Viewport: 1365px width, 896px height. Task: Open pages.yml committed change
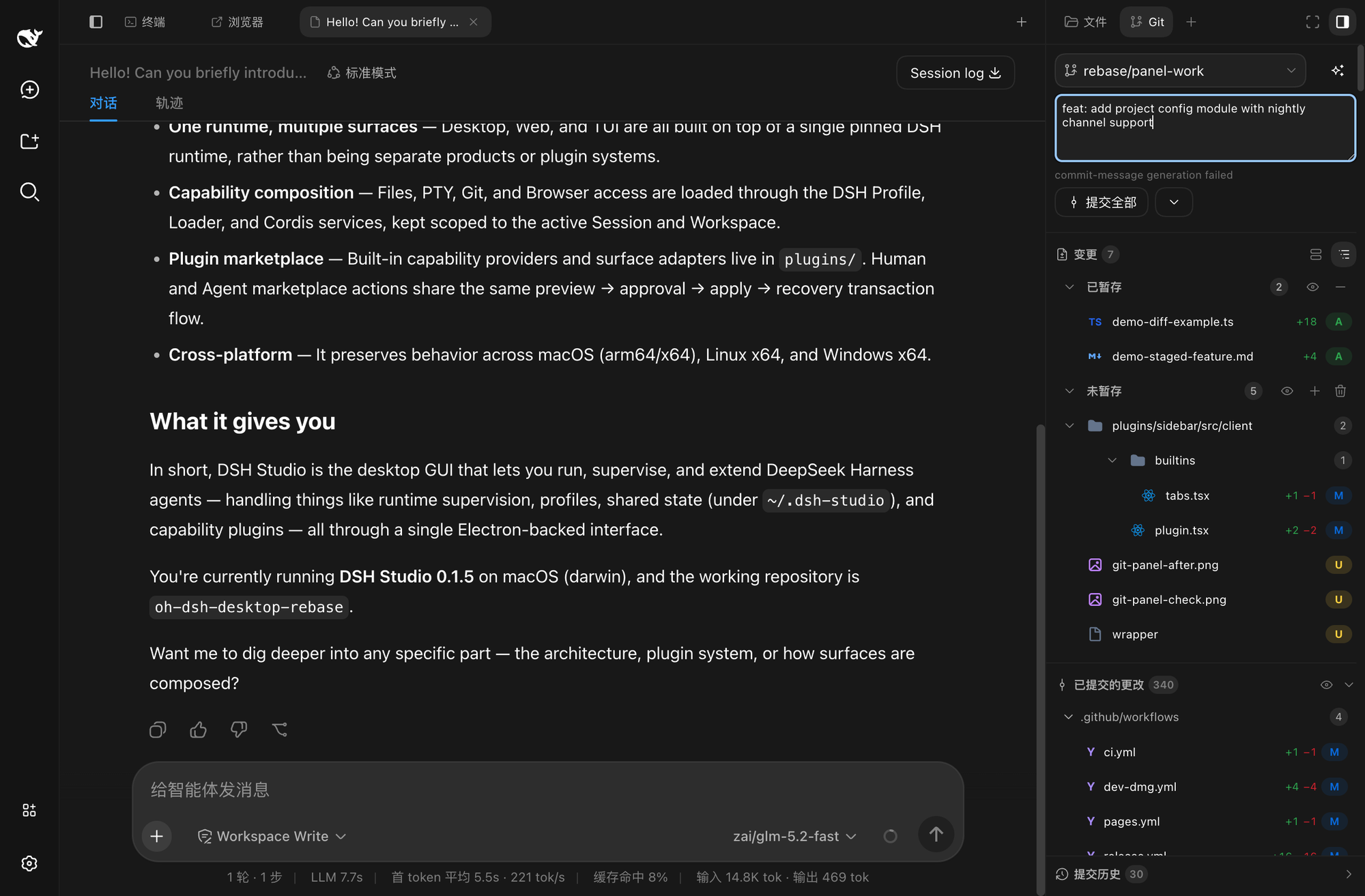(x=1205, y=822)
